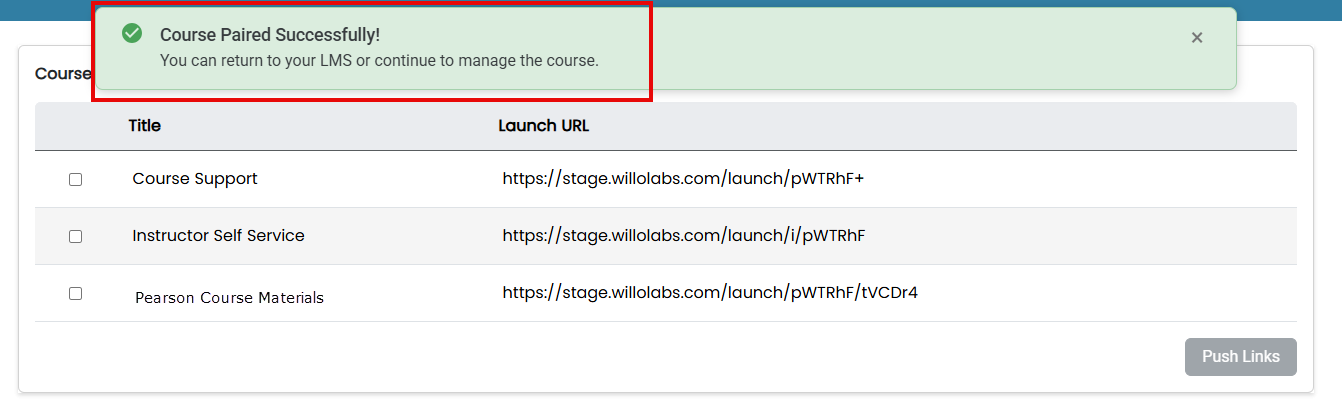Screen dimensions: 1342x419
Task: Check the Pearson Course Materials checkbox
Action: 75,294
